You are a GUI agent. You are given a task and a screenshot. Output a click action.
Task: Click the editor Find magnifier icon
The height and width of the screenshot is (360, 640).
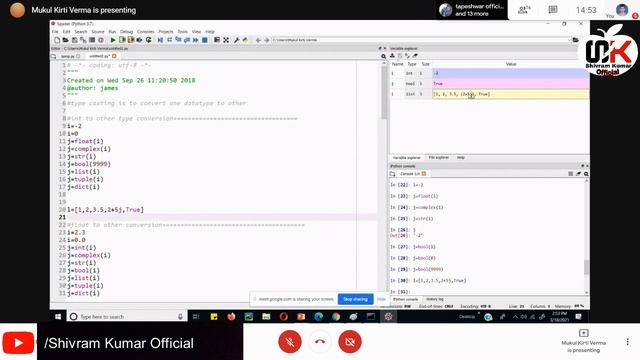(x=383, y=56)
